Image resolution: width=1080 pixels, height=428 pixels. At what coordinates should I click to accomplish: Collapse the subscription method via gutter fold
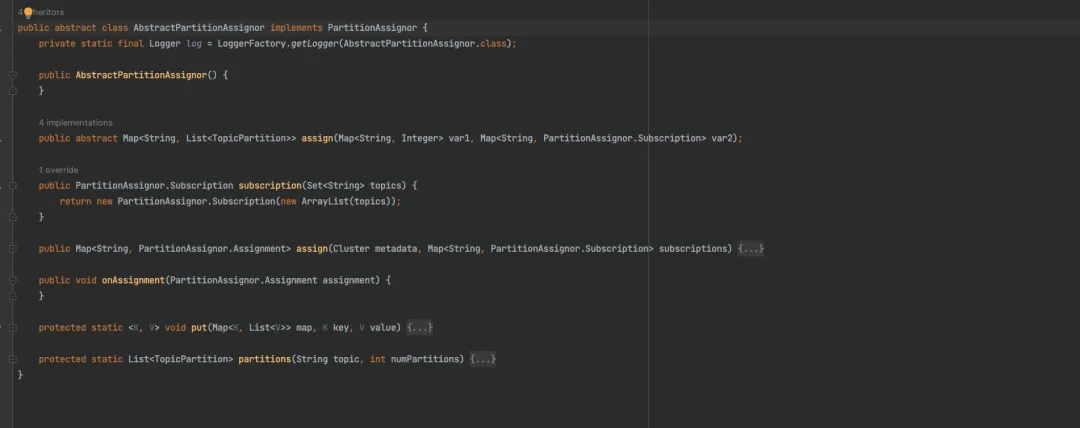click(13, 186)
